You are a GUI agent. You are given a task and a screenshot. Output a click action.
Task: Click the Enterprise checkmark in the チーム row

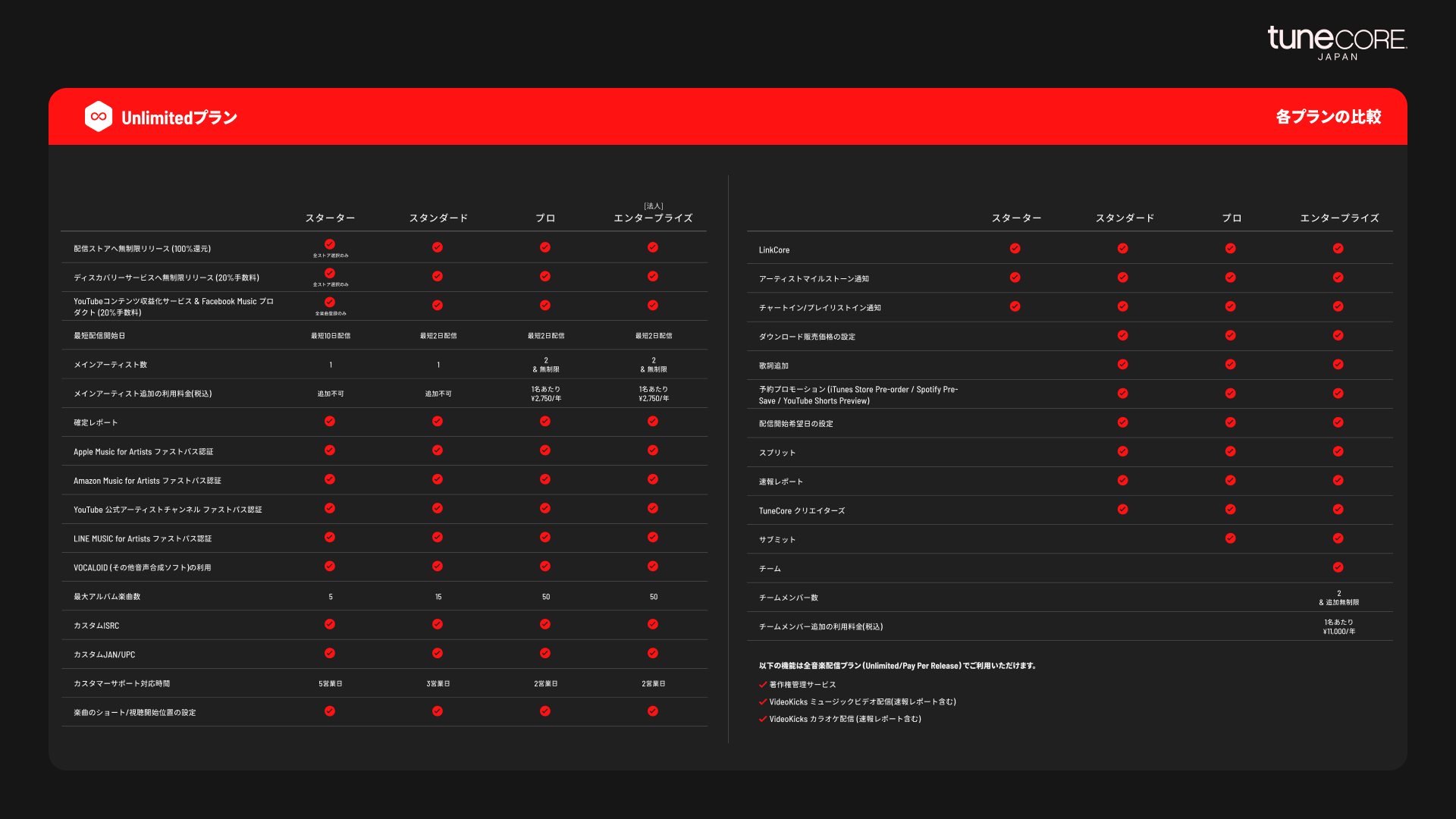[1338, 567]
